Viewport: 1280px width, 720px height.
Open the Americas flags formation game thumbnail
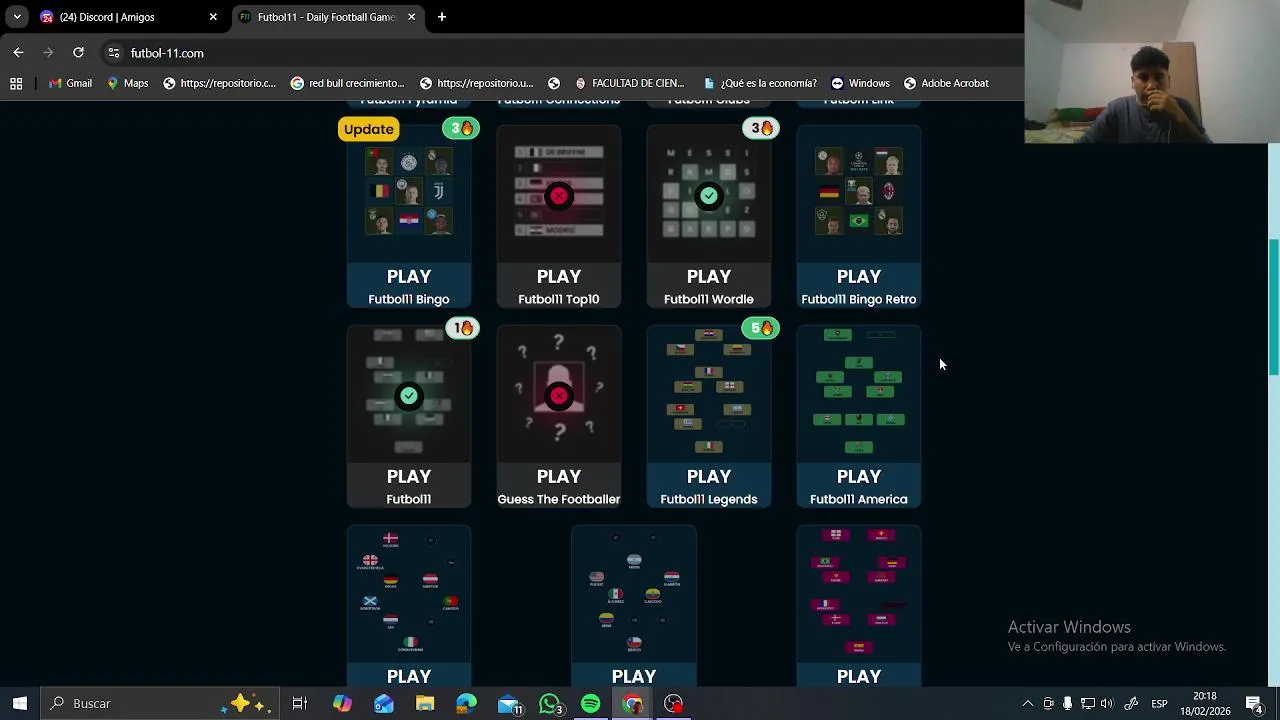coord(634,593)
